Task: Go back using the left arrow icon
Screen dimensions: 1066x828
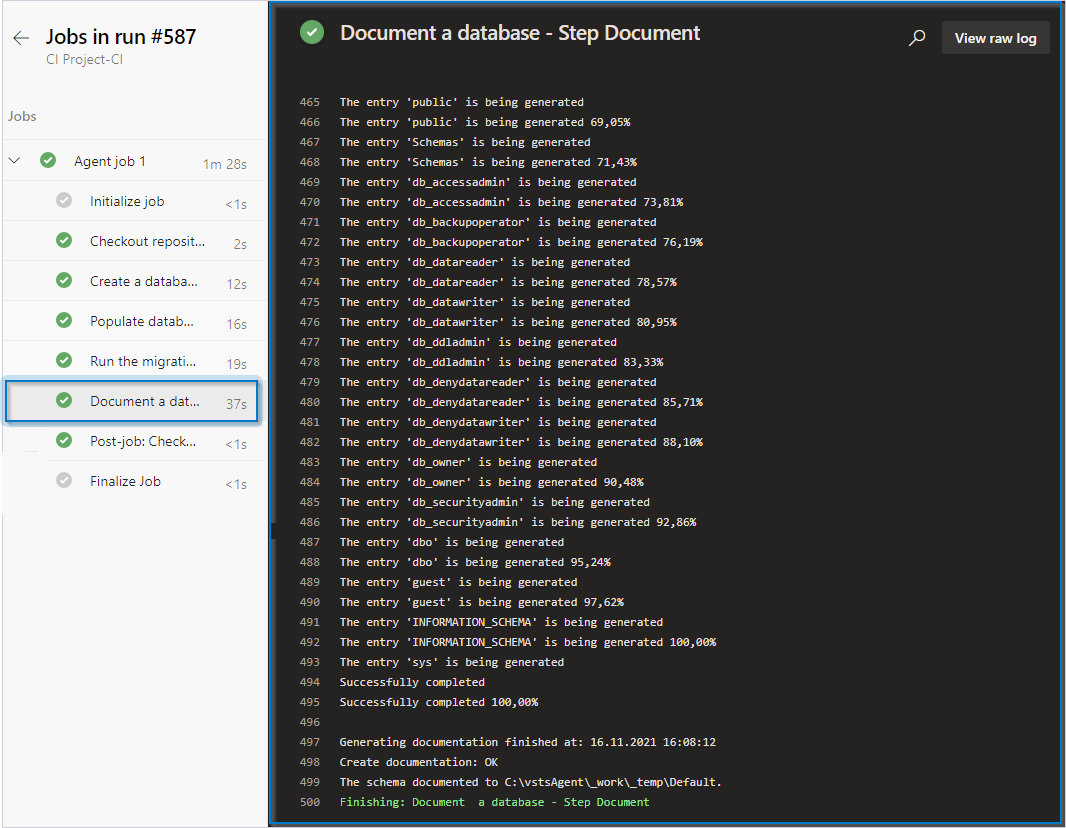Action: click(x=21, y=38)
